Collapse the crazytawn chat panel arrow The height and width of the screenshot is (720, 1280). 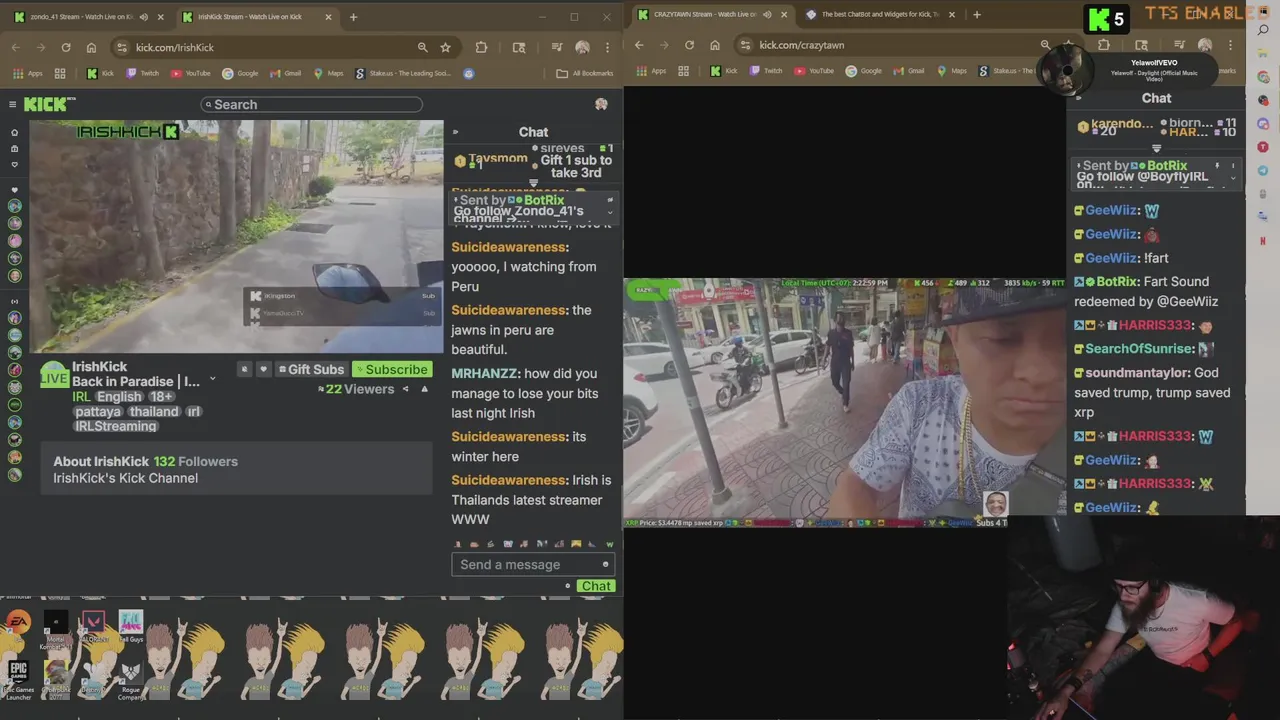coord(1078,98)
